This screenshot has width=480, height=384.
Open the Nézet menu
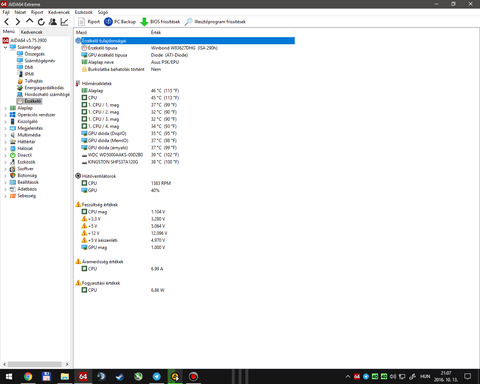[20, 12]
